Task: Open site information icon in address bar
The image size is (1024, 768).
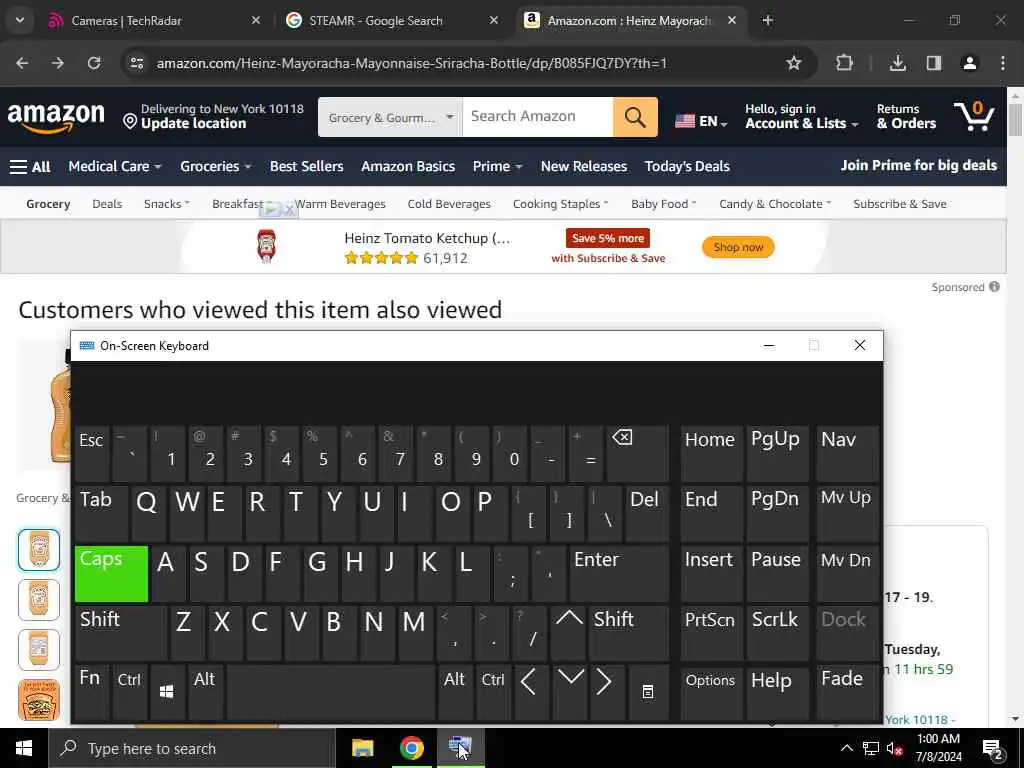Action: (136, 63)
